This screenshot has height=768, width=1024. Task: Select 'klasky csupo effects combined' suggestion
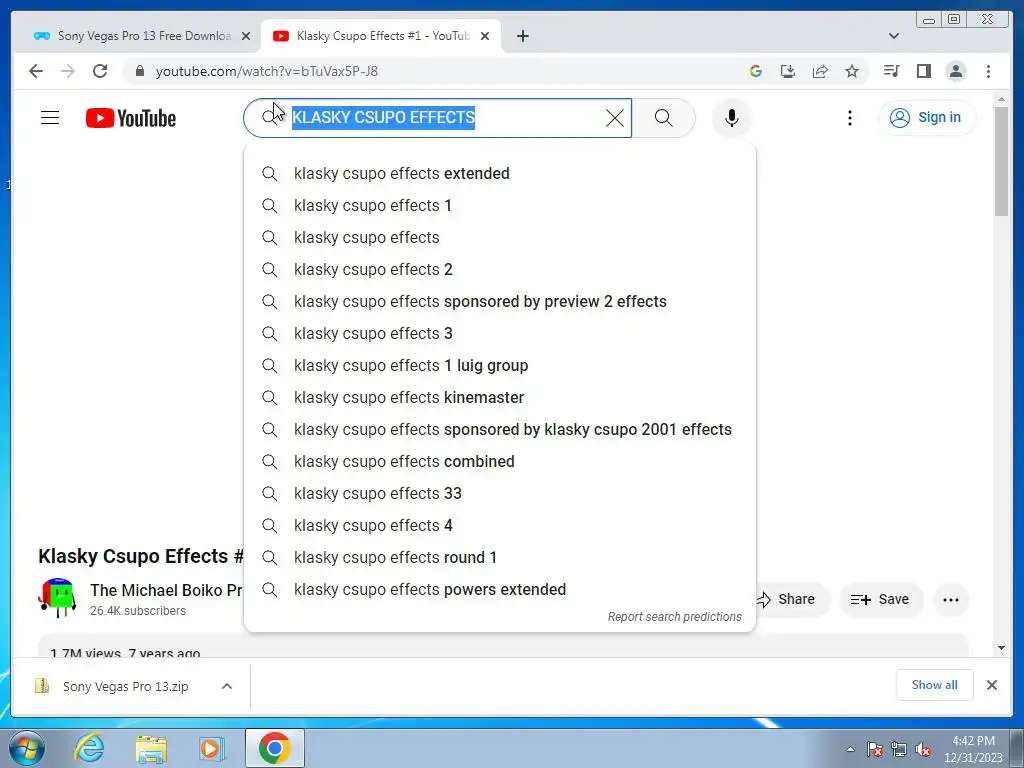tap(500, 462)
